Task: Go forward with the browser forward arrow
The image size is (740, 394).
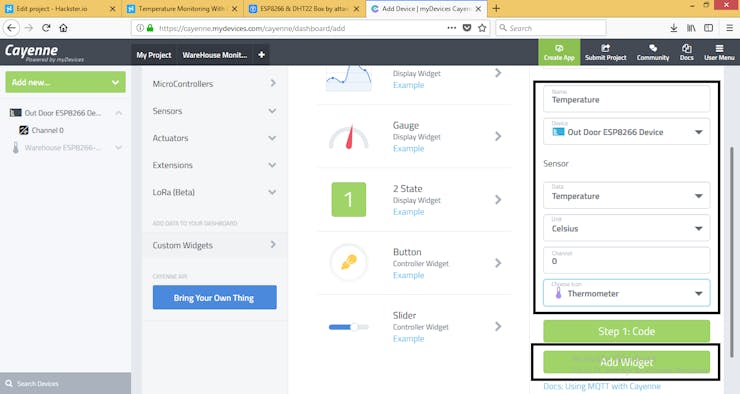Action: tap(29, 28)
